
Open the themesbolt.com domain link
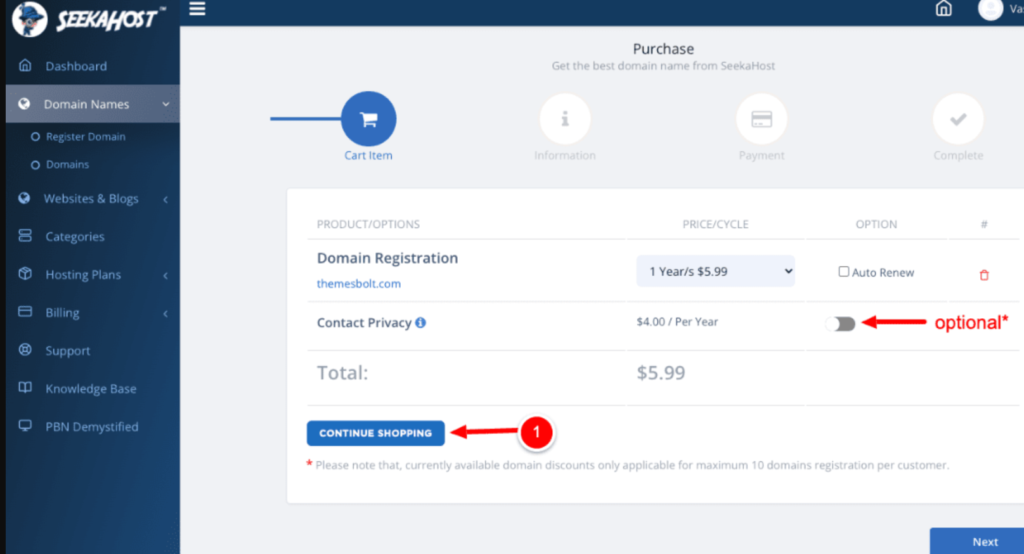[359, 284]
